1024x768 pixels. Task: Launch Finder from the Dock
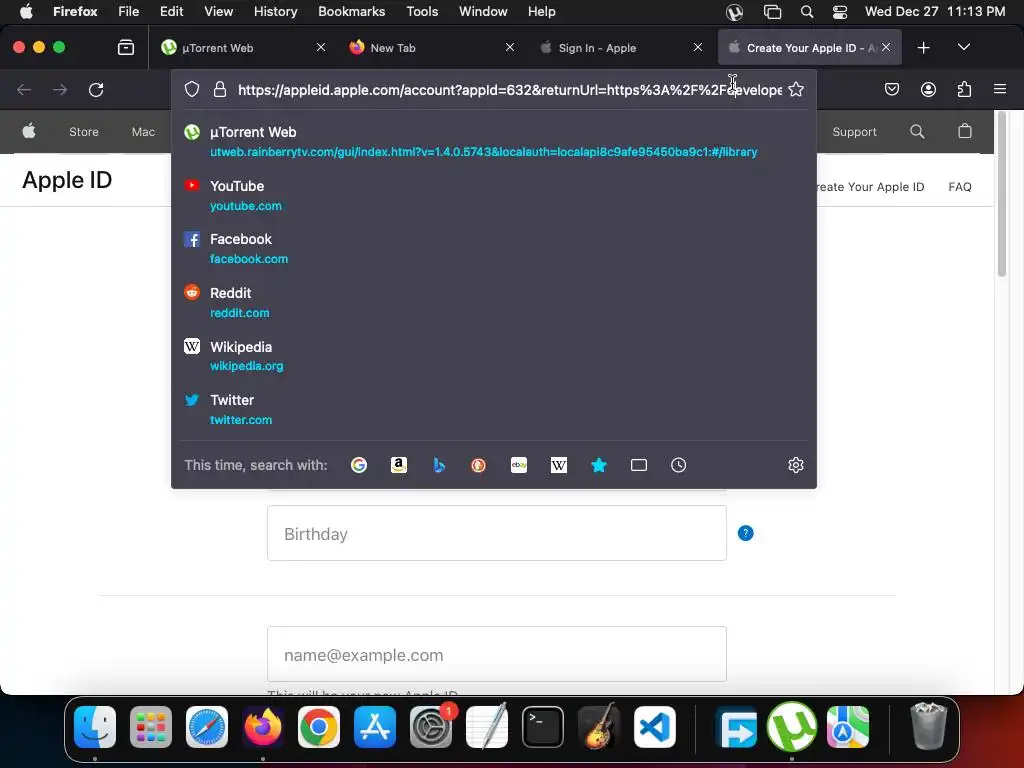[95, 727]
